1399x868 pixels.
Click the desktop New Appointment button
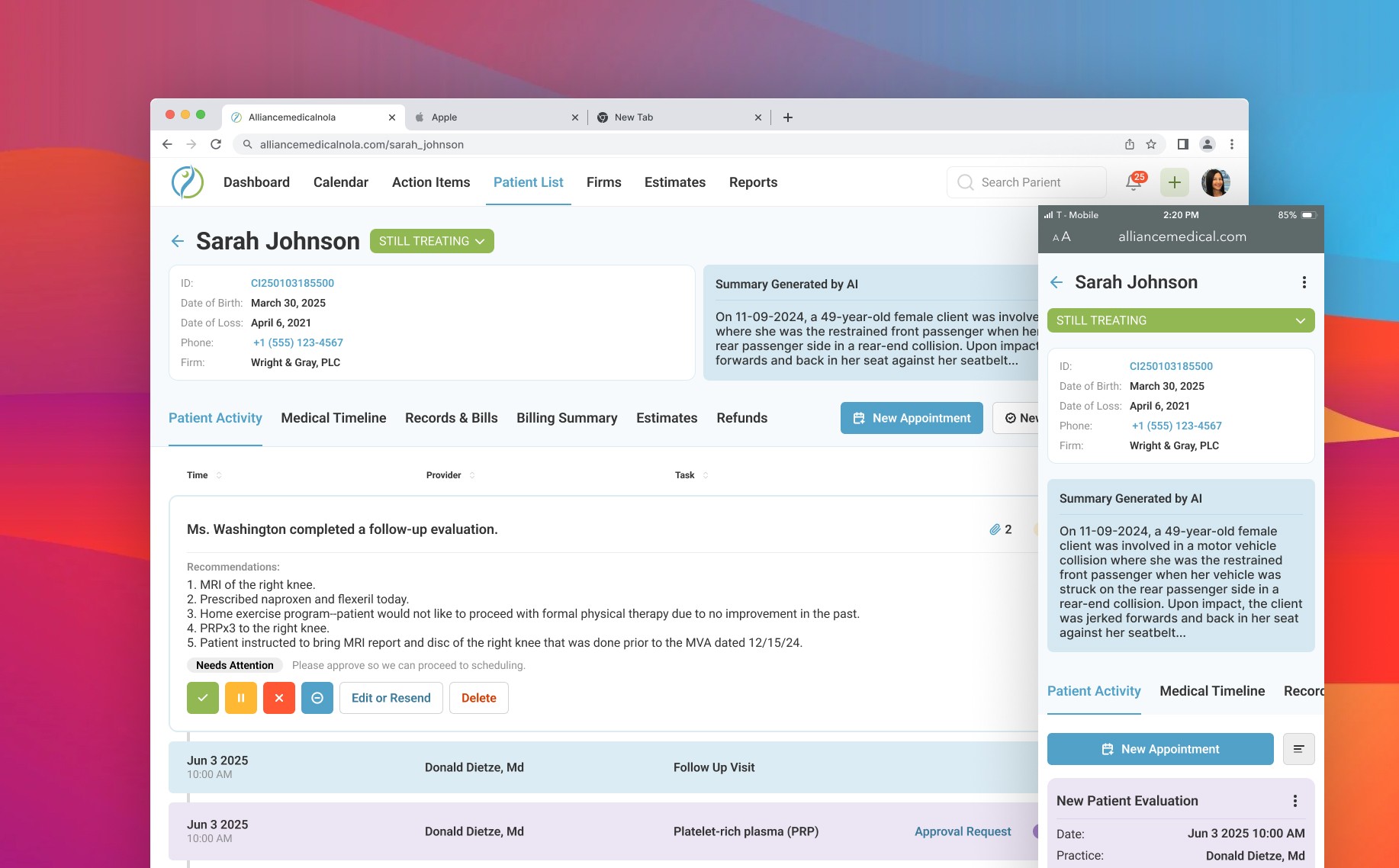912,418
